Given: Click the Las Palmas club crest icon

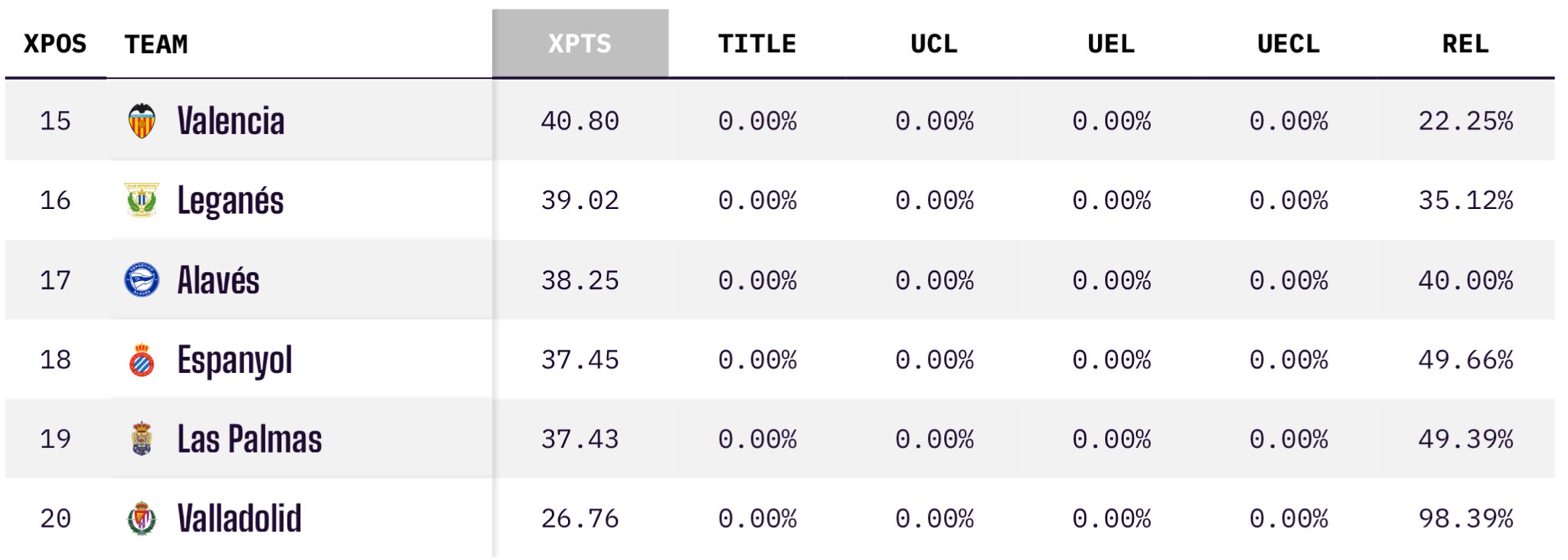Looking at the screenshot, I should 142,439.
